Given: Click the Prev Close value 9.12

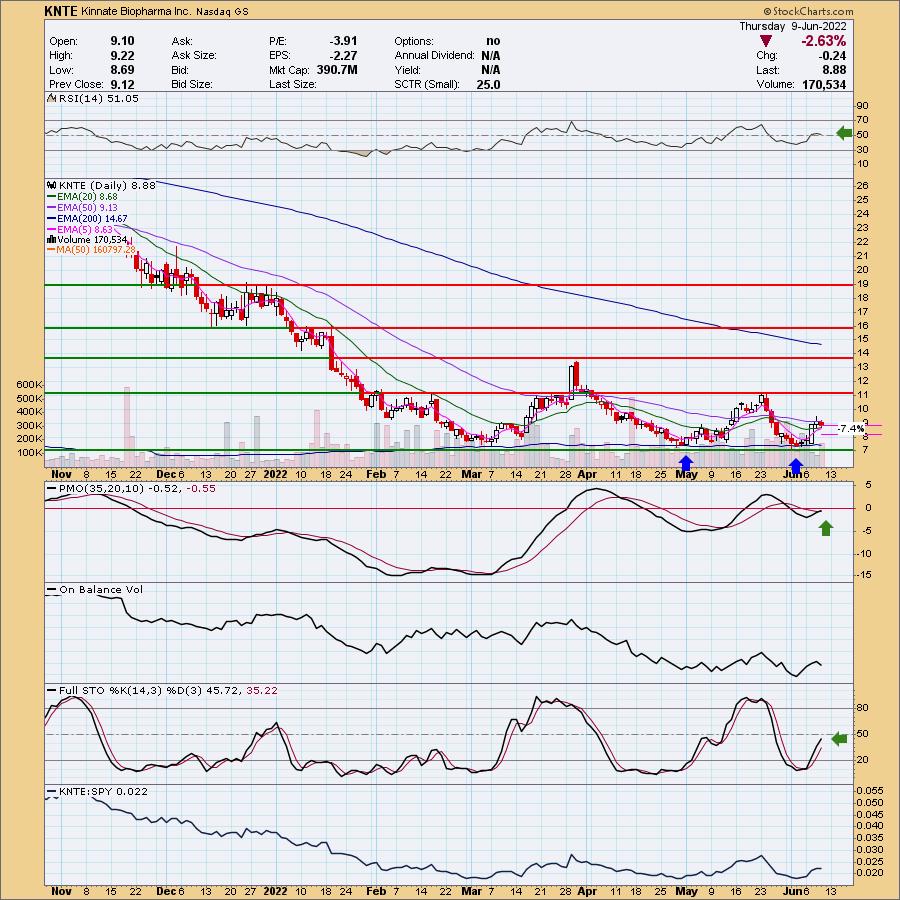Looking at the screenshot, I should coord(122,84).
